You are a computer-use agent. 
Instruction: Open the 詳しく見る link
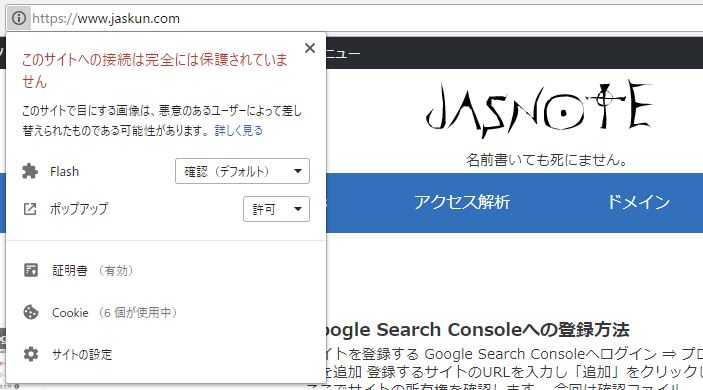(239, 130)
